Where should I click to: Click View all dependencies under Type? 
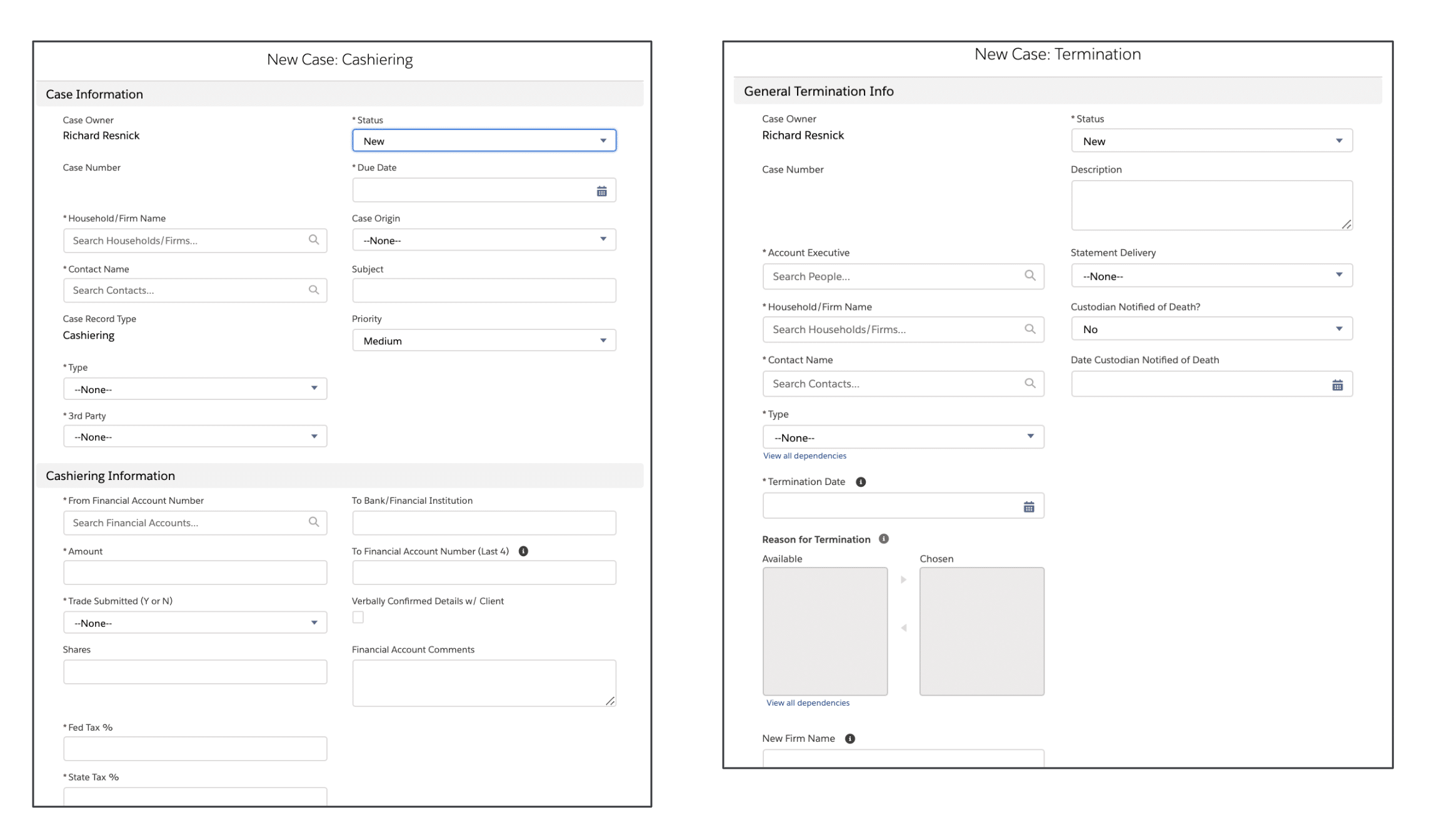805,456
